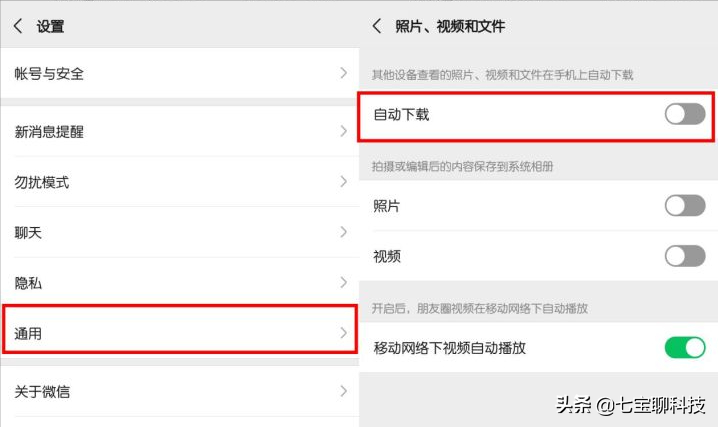The height and width of the screenshot is (427, 718).
Task: Select the 通用 menu item
Action: 28,332
